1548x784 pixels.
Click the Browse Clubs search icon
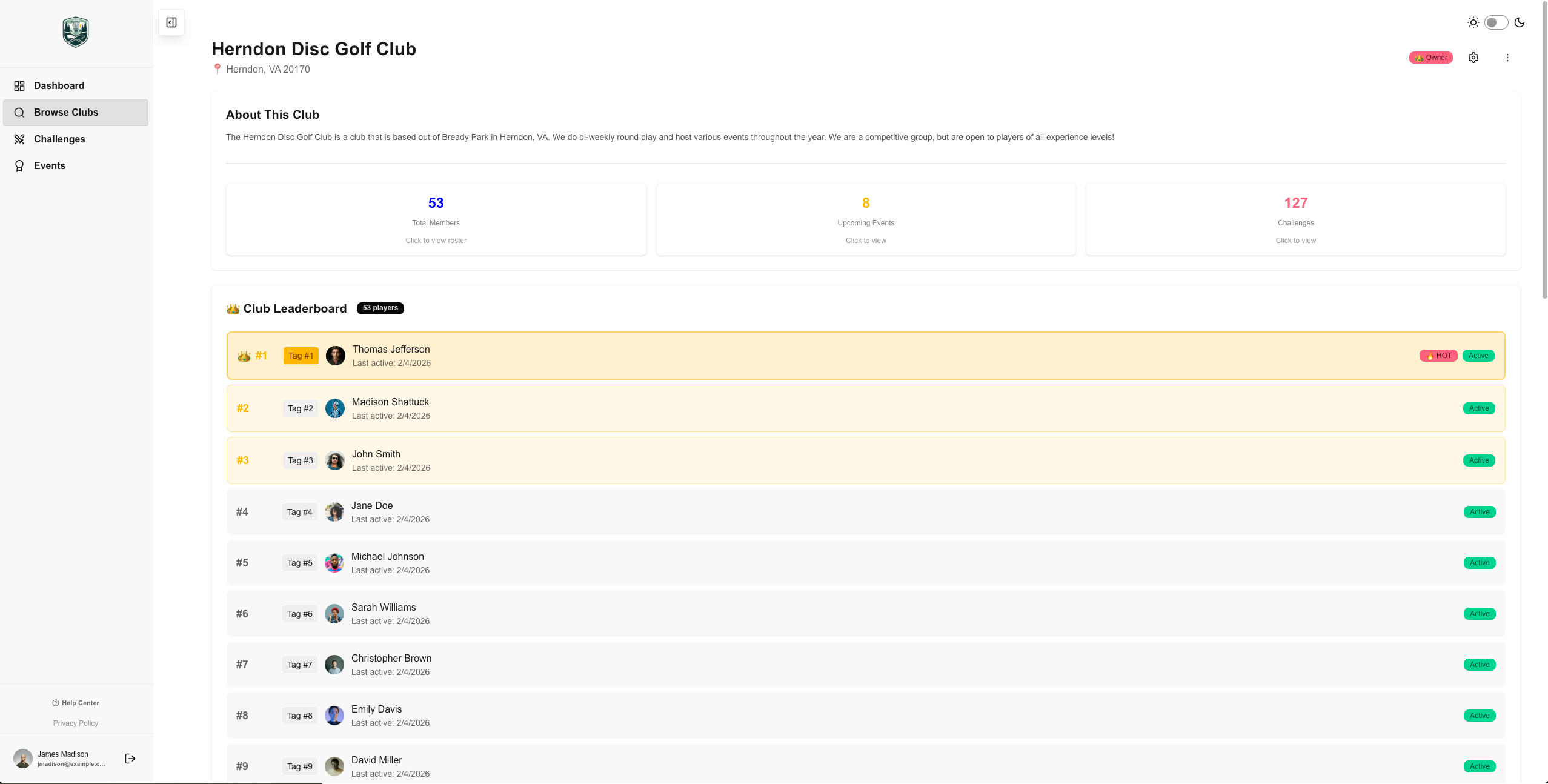tap(19, 113)
